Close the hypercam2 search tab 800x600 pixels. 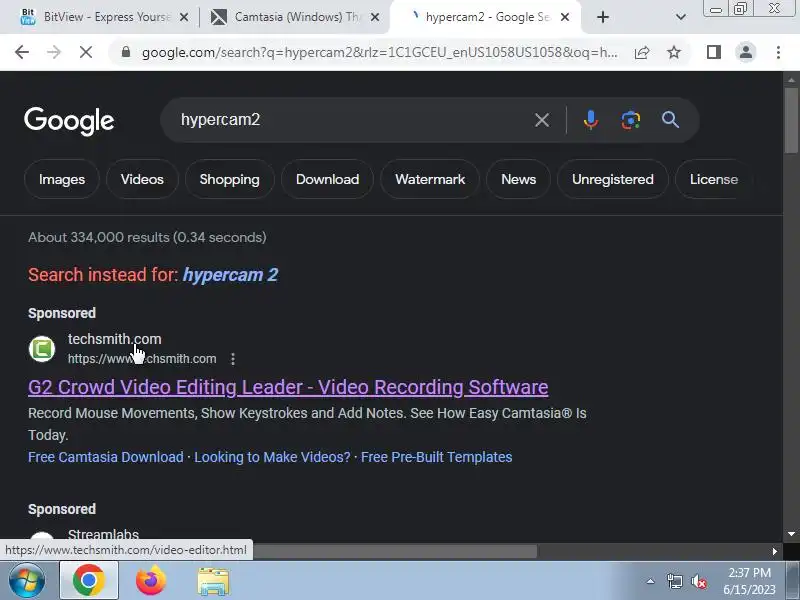pyautogui.click(x=565, y=17)
